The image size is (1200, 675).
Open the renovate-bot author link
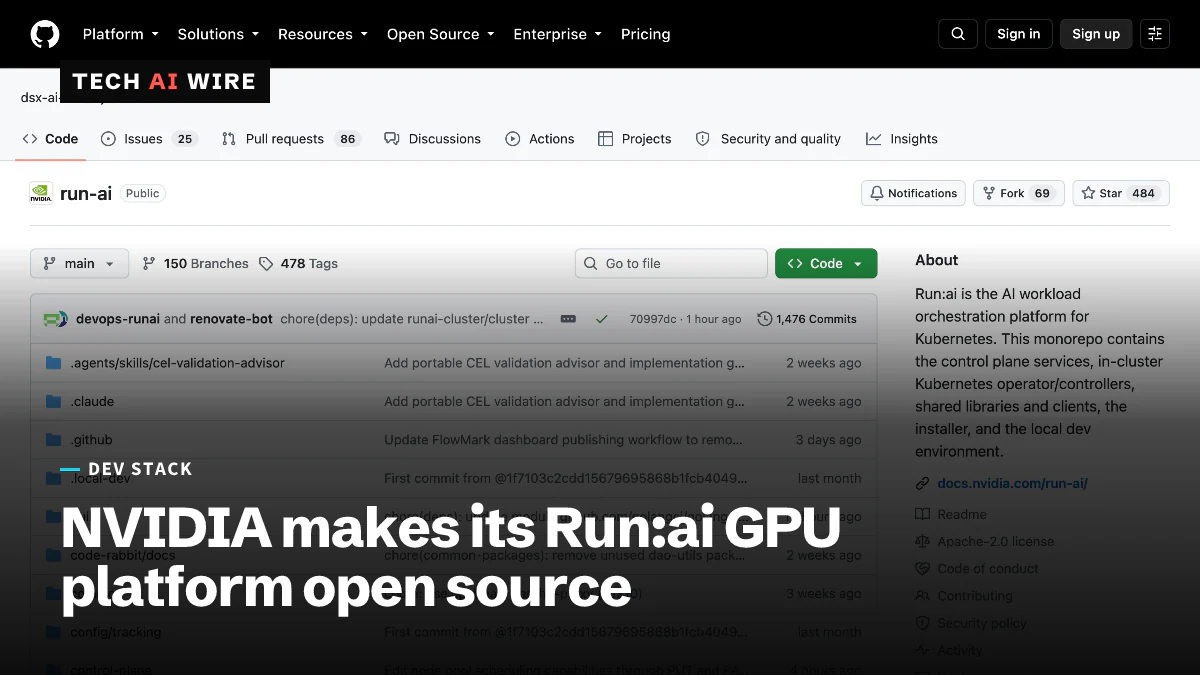point(231,319)
